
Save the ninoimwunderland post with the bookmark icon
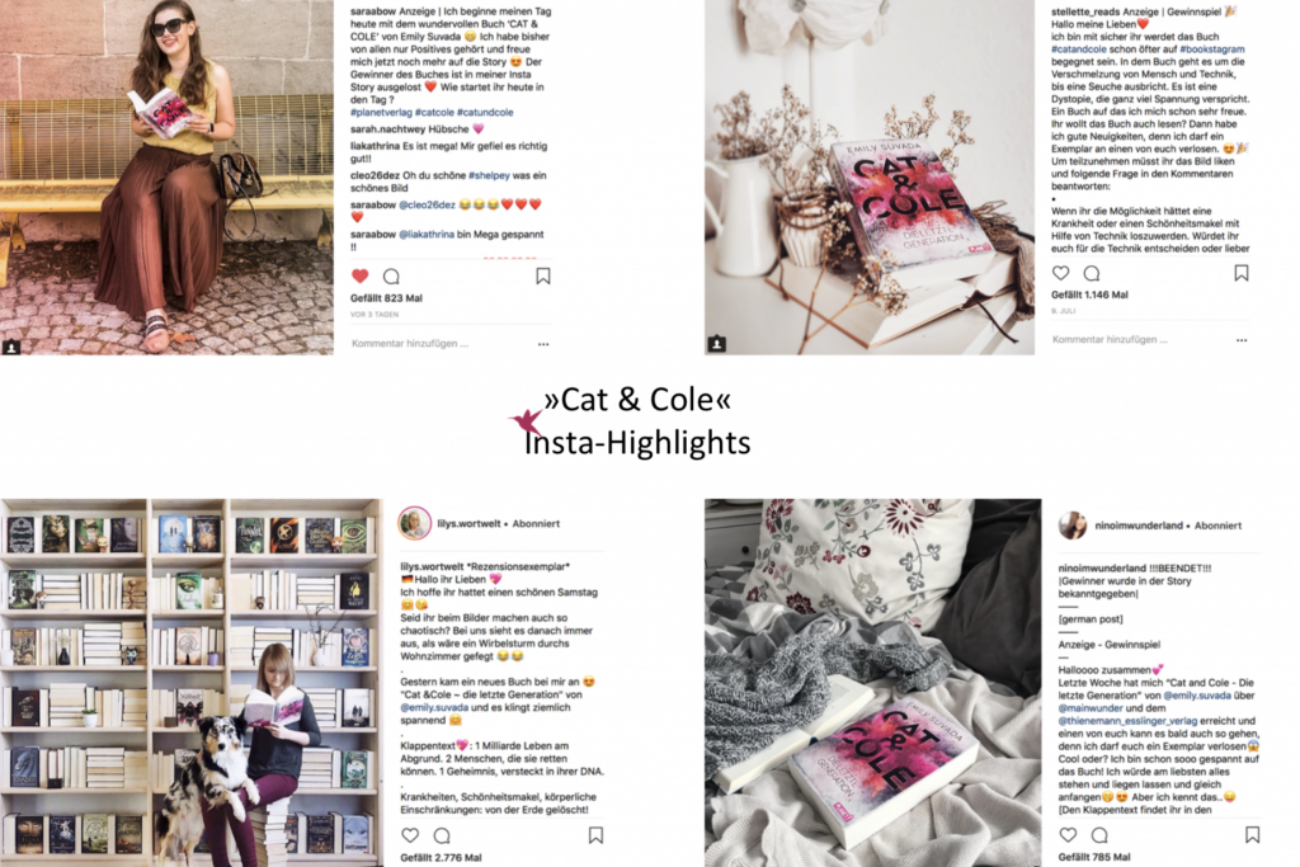(x=1252, y=835)
